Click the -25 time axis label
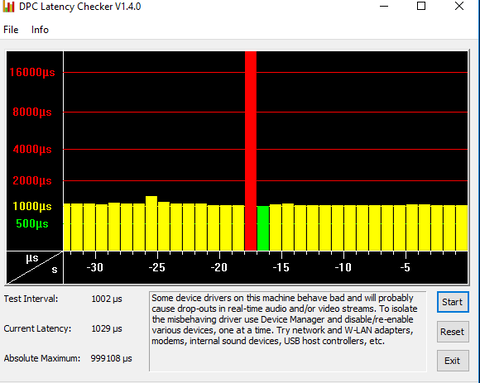The height and width of the screenshot is (383, 480). [157, 267]
